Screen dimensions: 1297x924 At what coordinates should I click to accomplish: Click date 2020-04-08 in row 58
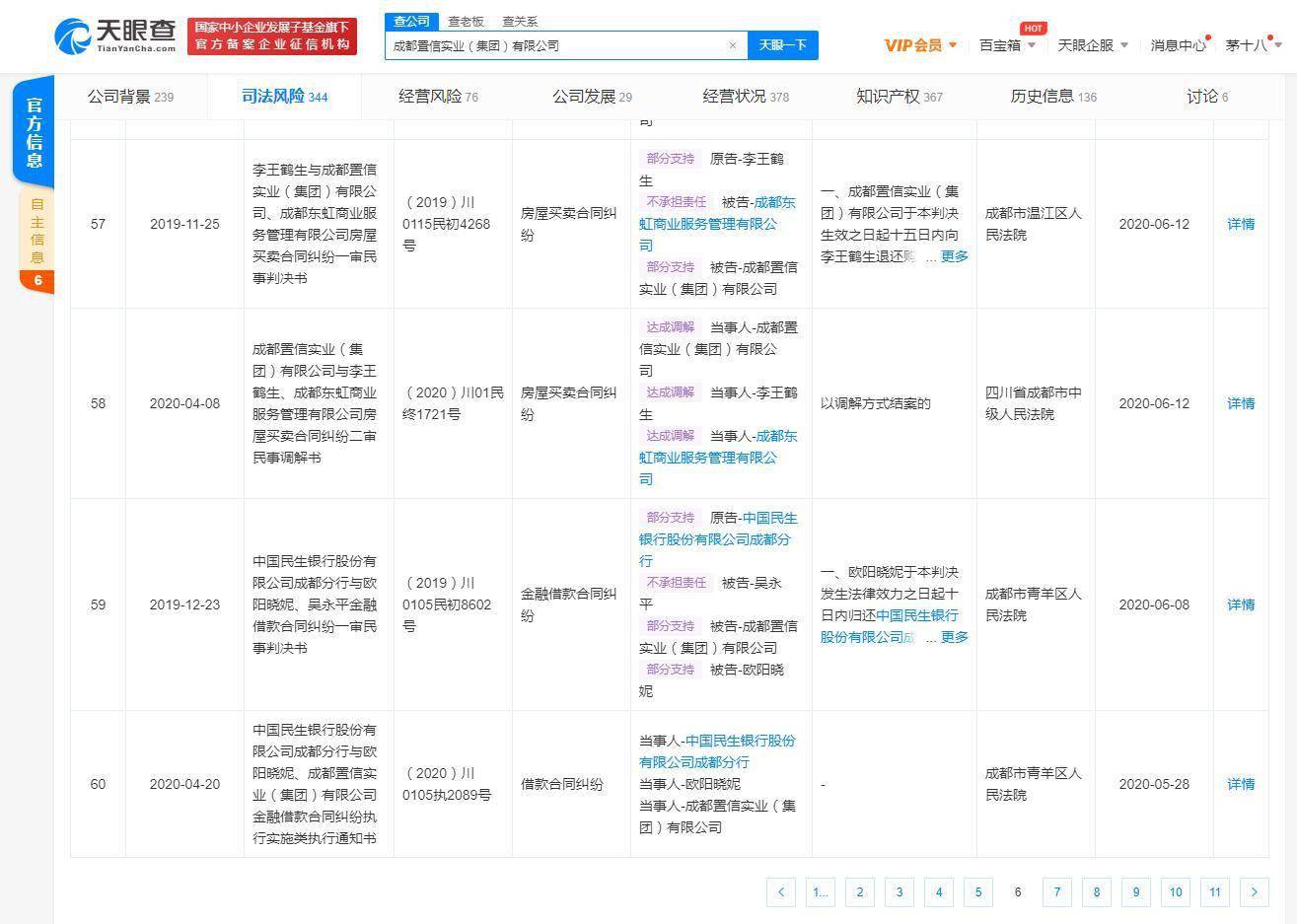(184, 403)
